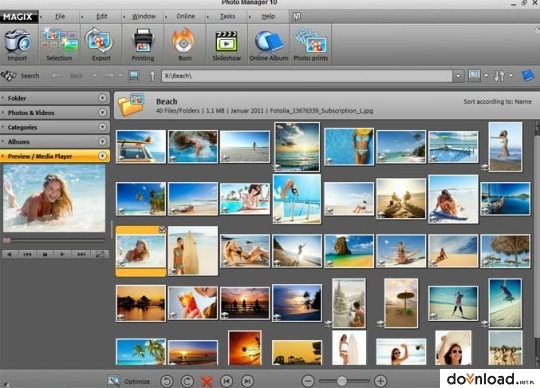Start the Slideshow tool
This screenshot has height=388, width=540.
pyautogui.click(x=227, y=45)
